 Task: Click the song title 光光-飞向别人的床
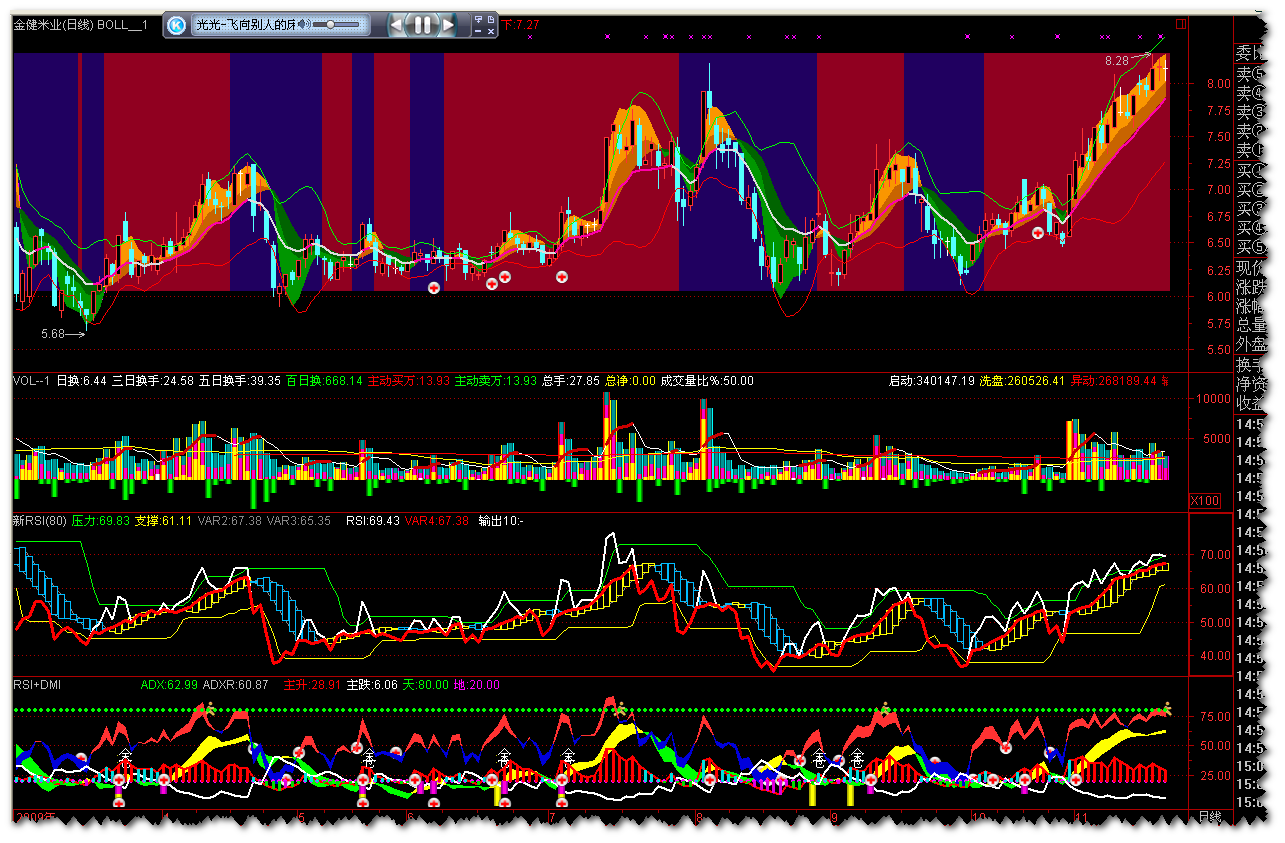tap(246, 24)
